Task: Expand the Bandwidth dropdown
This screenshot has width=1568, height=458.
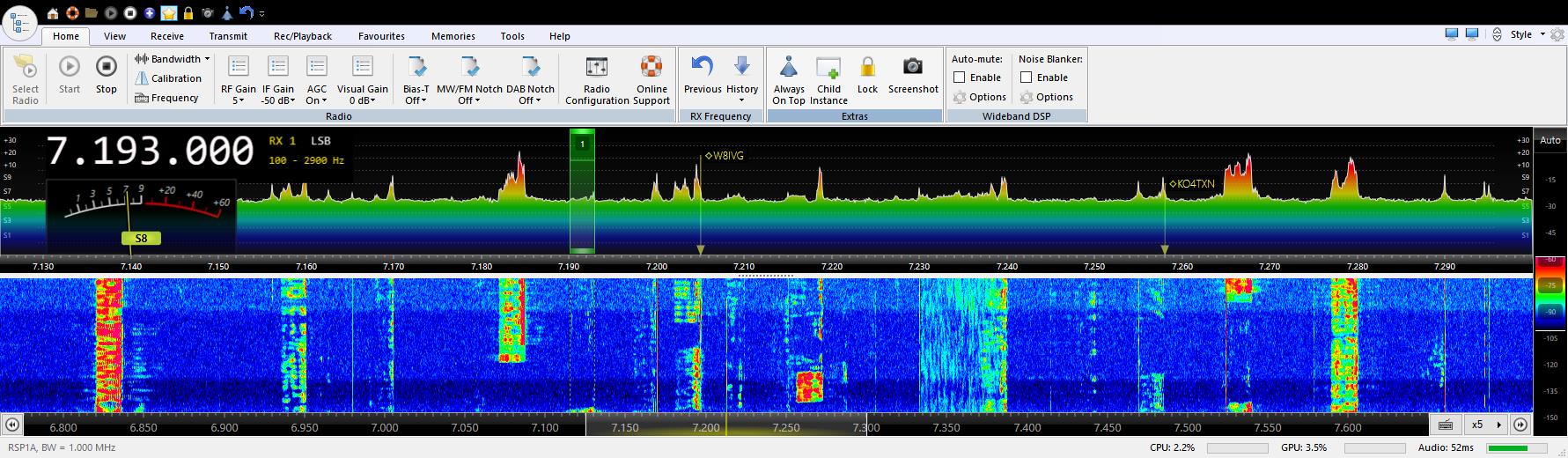Action: 175,59
